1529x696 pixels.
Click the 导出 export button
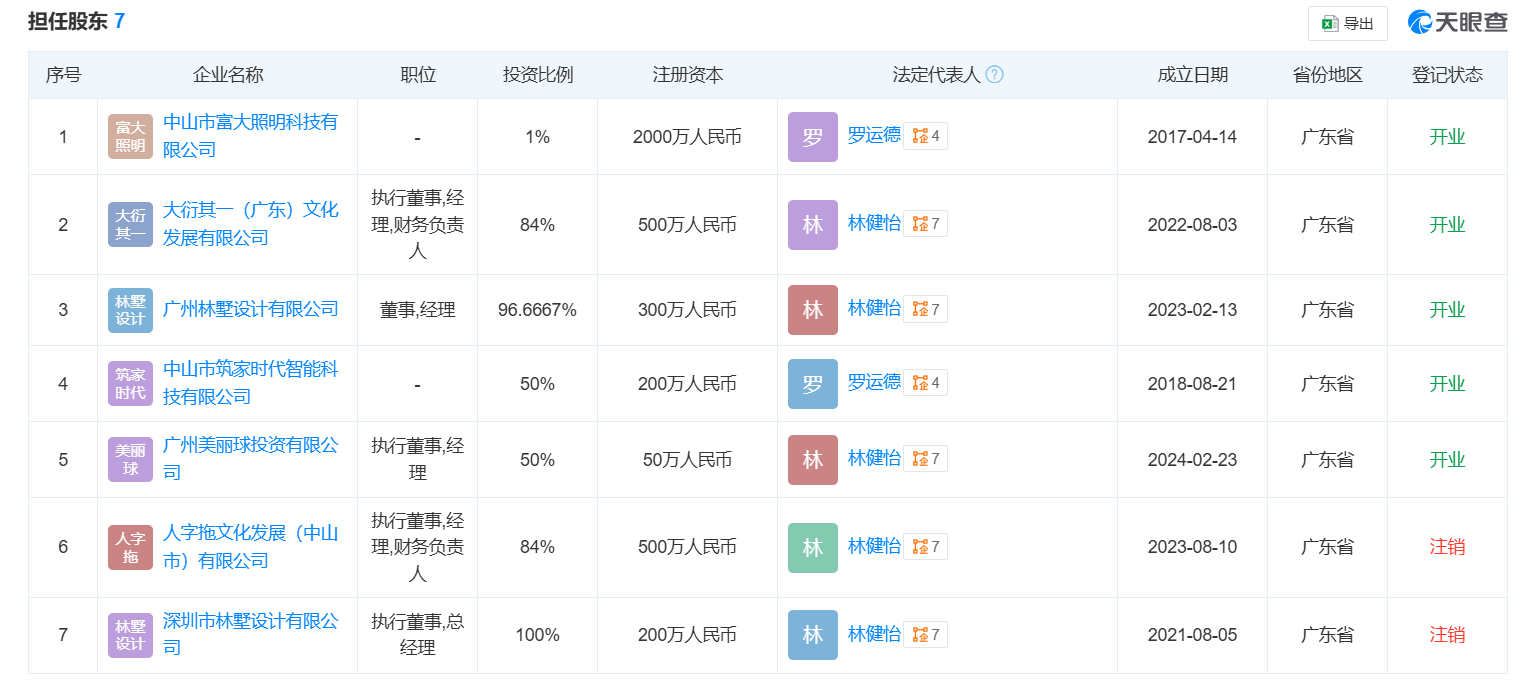pyautogui.click(x=1347, y=24)
